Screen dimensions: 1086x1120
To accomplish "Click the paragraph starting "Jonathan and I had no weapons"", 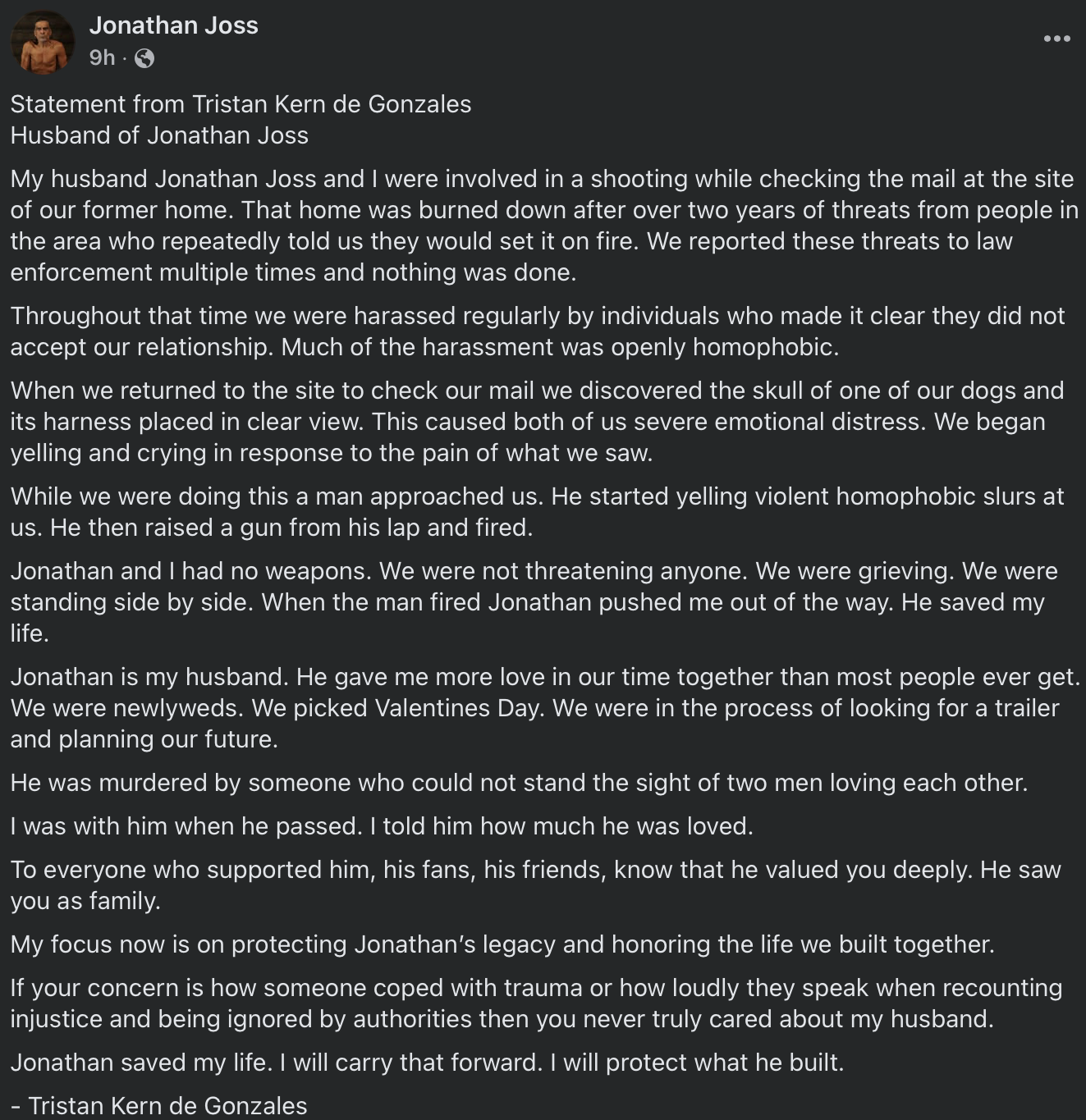I will point(534,602).
